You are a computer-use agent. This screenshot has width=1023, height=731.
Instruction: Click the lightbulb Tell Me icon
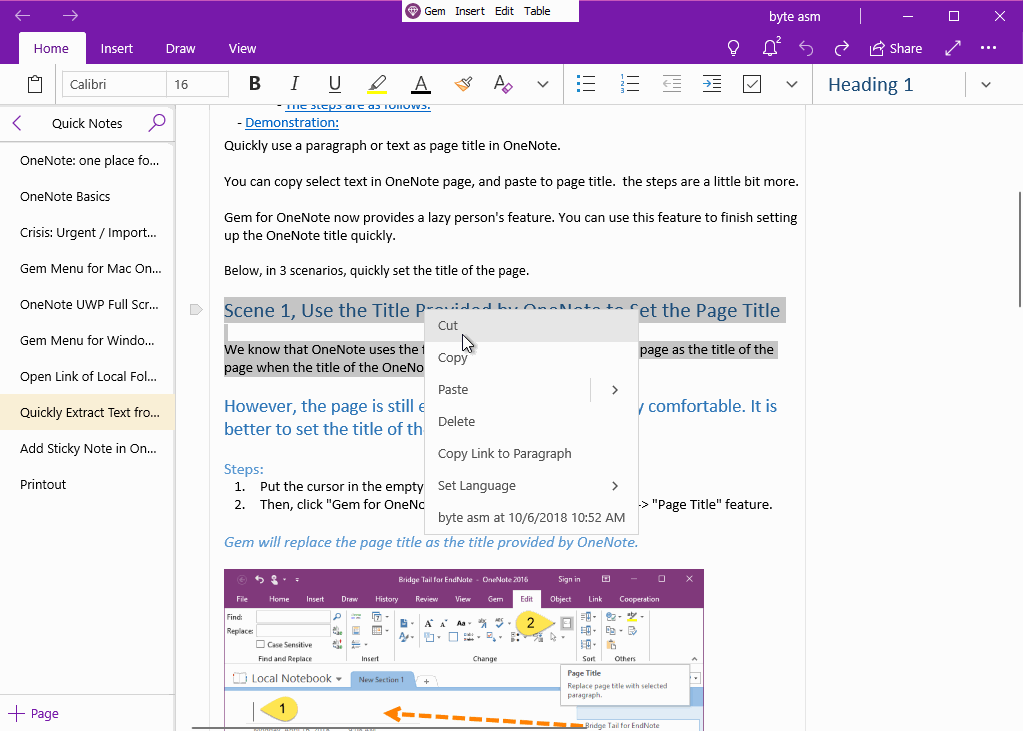(x=733, y=48)
